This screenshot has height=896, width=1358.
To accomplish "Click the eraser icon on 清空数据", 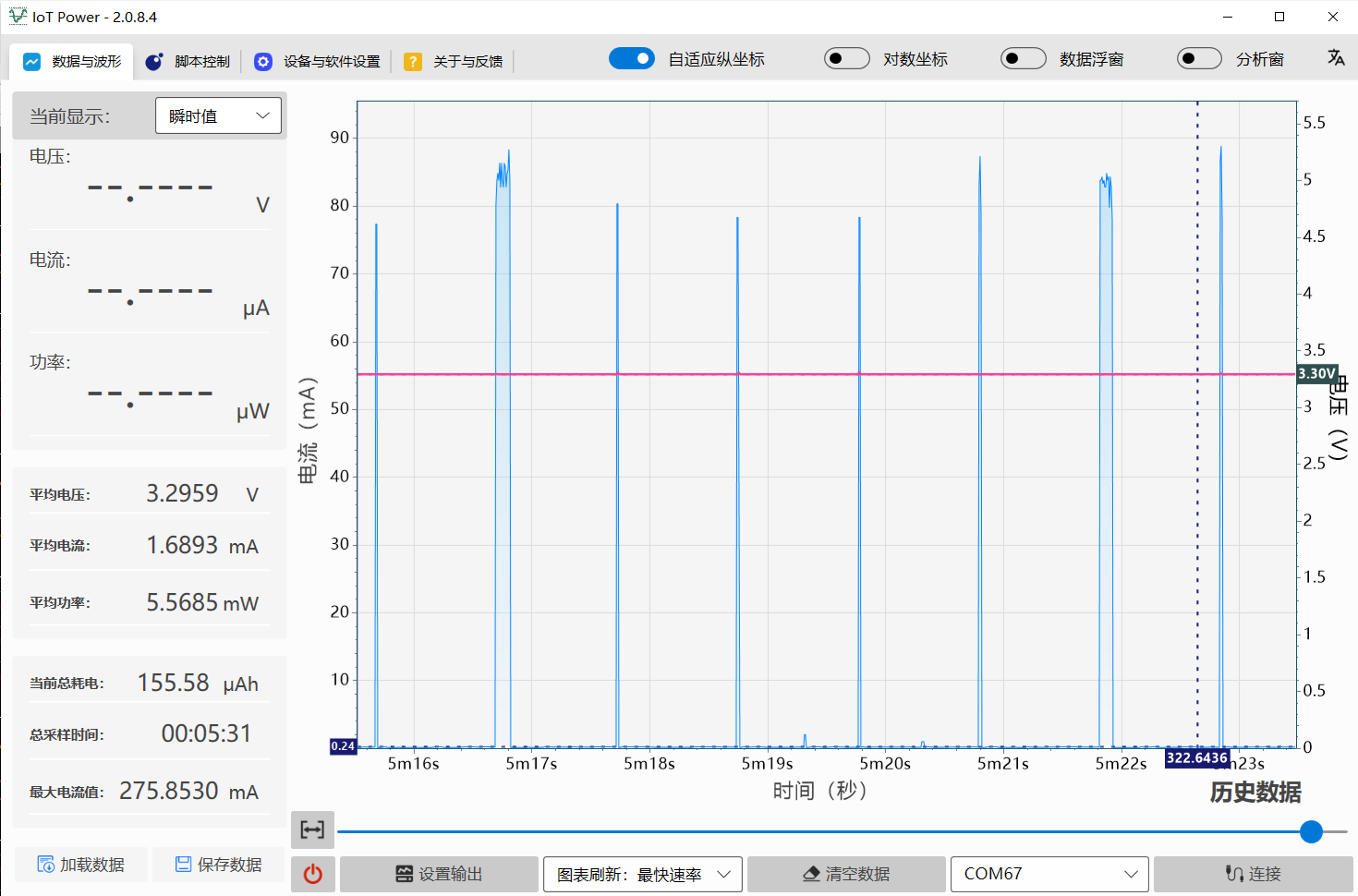I will [811, 874].
